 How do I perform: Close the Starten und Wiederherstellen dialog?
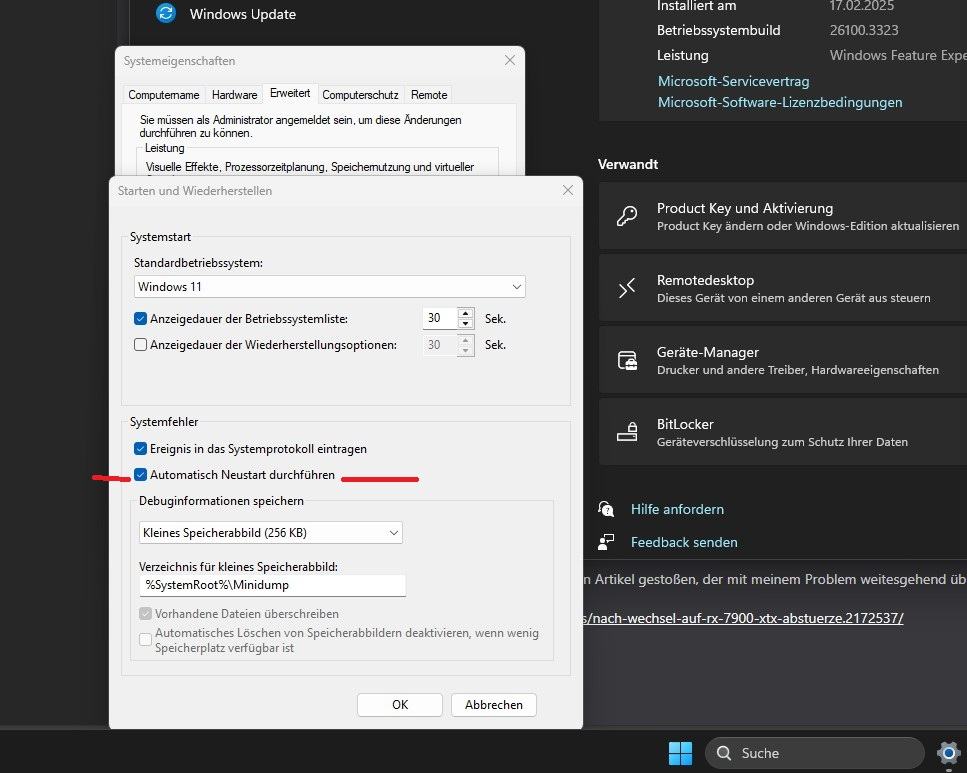click(567, 190)
